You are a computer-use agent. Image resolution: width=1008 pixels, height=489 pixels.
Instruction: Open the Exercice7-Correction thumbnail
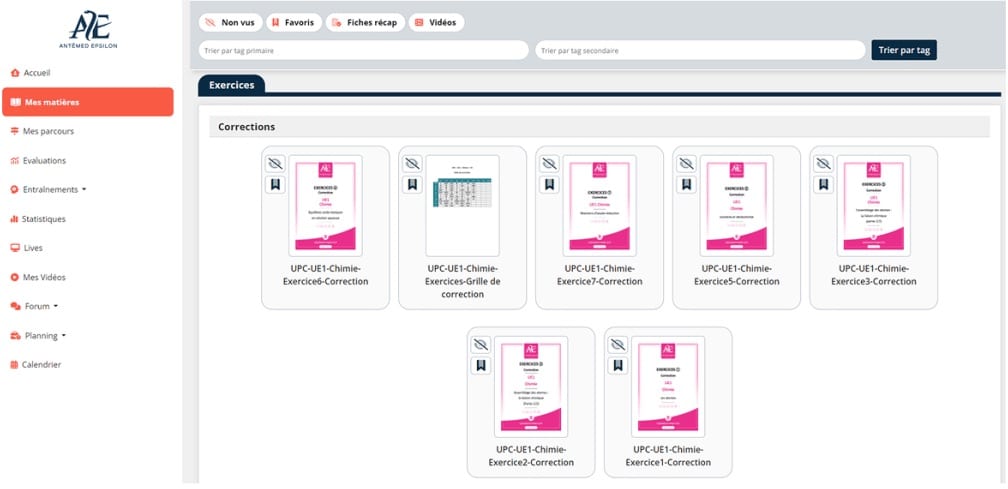tap(599, 206)
